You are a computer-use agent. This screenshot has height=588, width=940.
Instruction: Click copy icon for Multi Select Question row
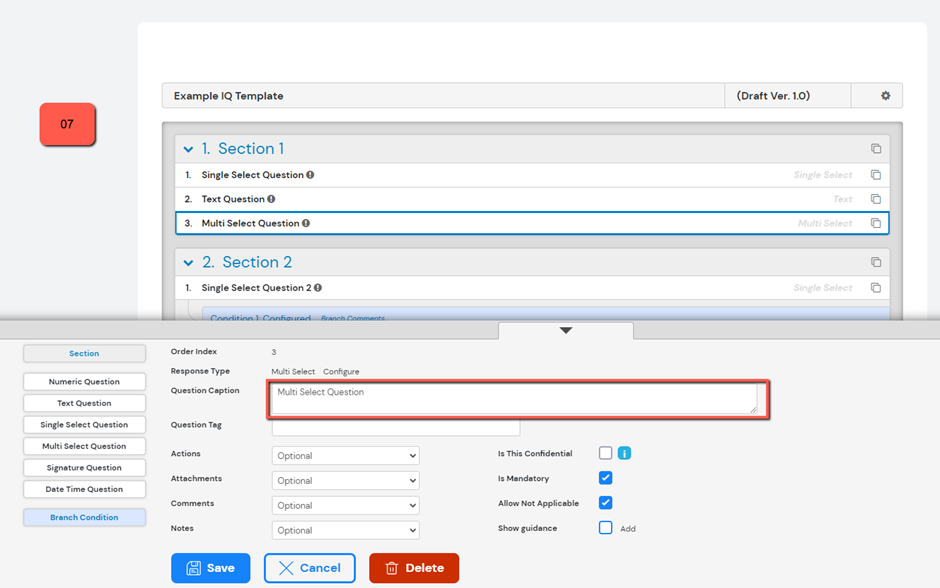(x=876, y=224)
